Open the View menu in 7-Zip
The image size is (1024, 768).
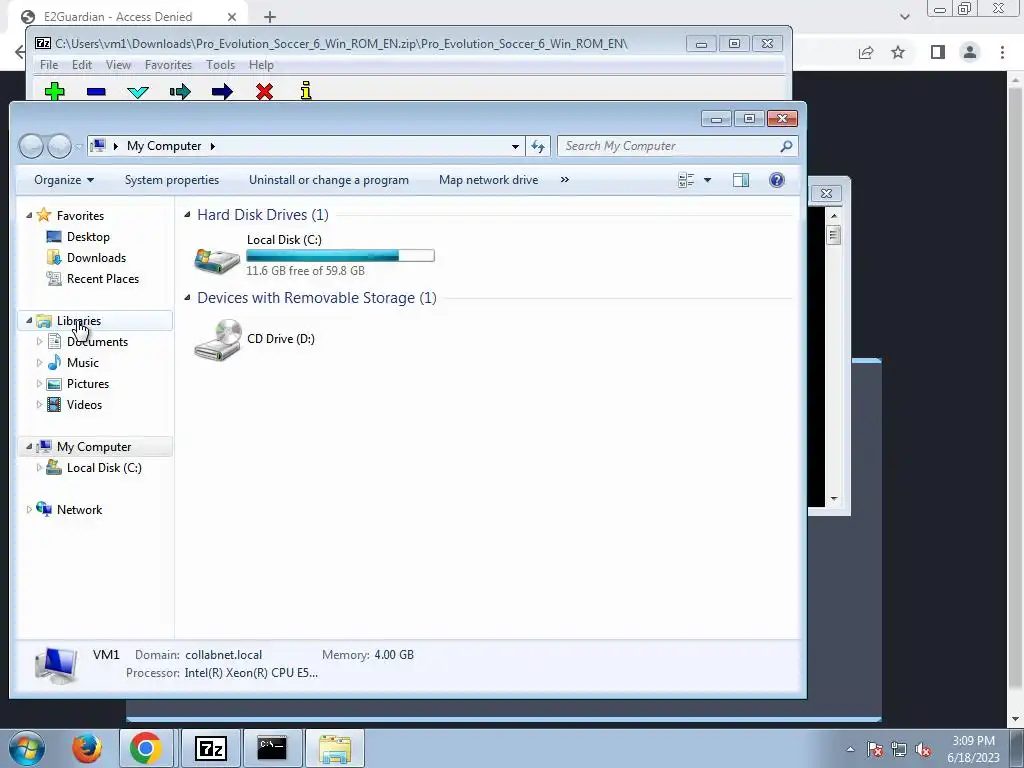click(118, 65)
